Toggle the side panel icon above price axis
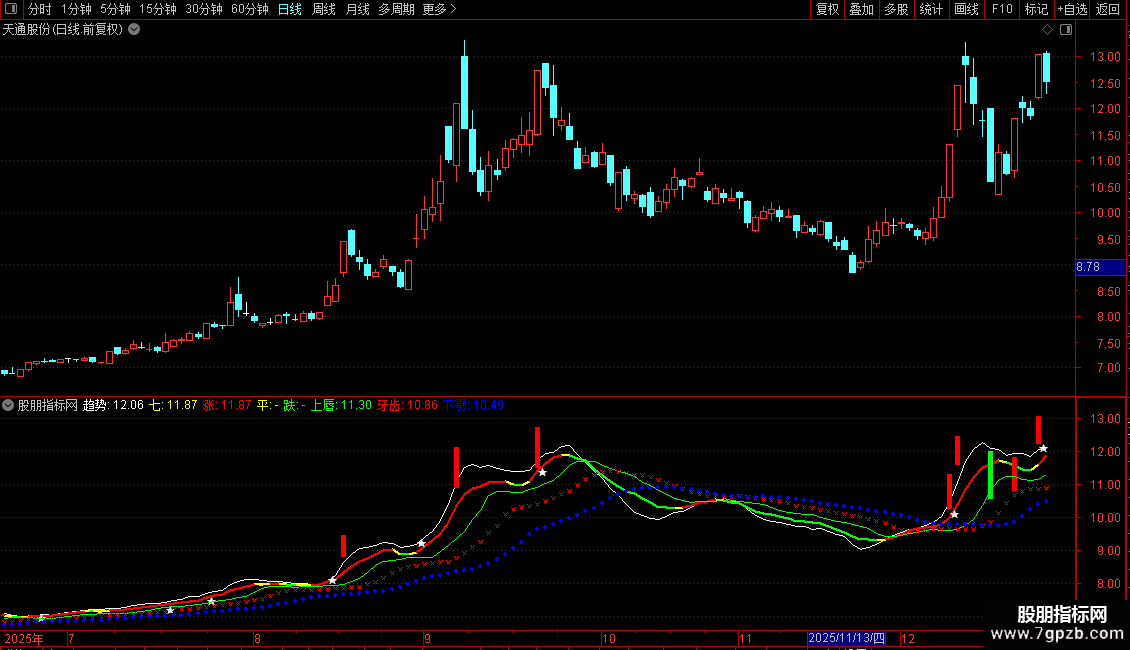The height and width of the screenshot is (650, 1130). click(x=1066, y=30)
